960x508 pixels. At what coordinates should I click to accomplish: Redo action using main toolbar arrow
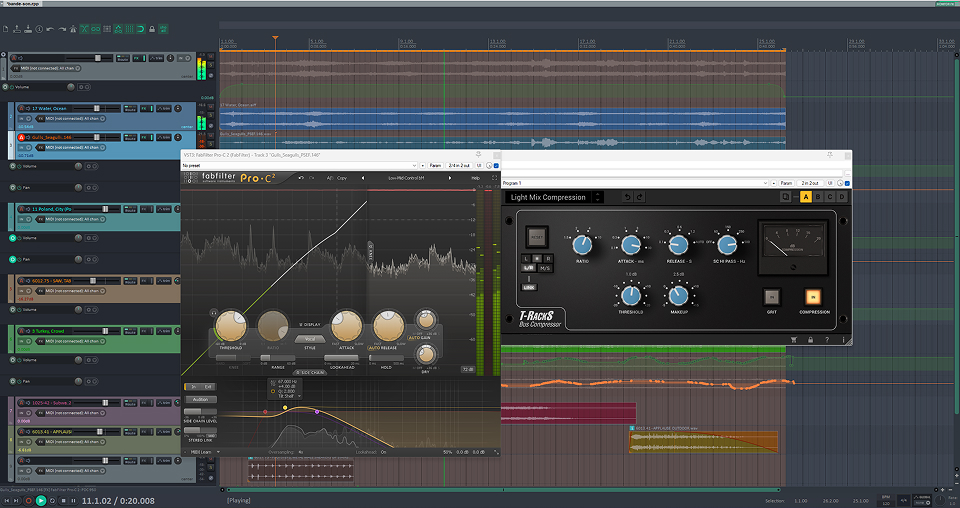(62, 29)
